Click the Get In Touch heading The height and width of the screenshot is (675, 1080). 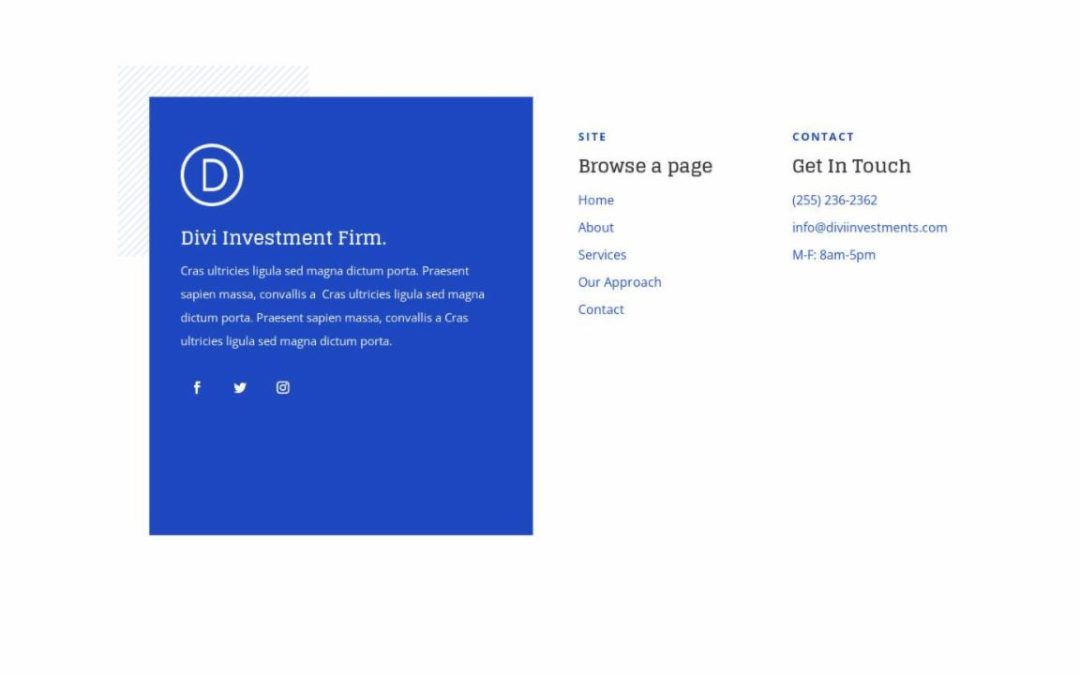851,165
